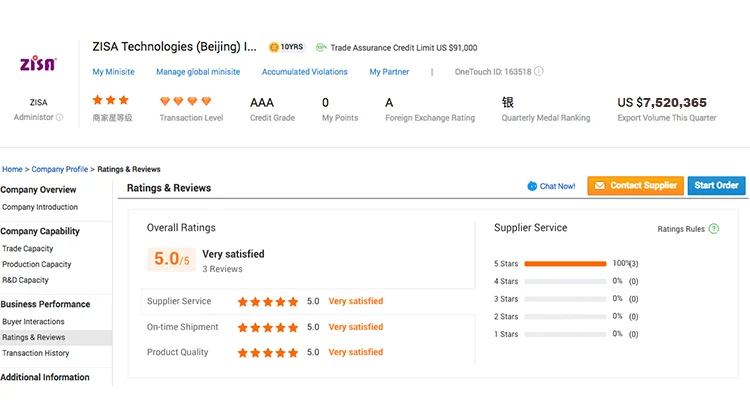Click the Company Profile breadcrumb
The width and height of the screenshot is (750, 400).
[60, 169]
